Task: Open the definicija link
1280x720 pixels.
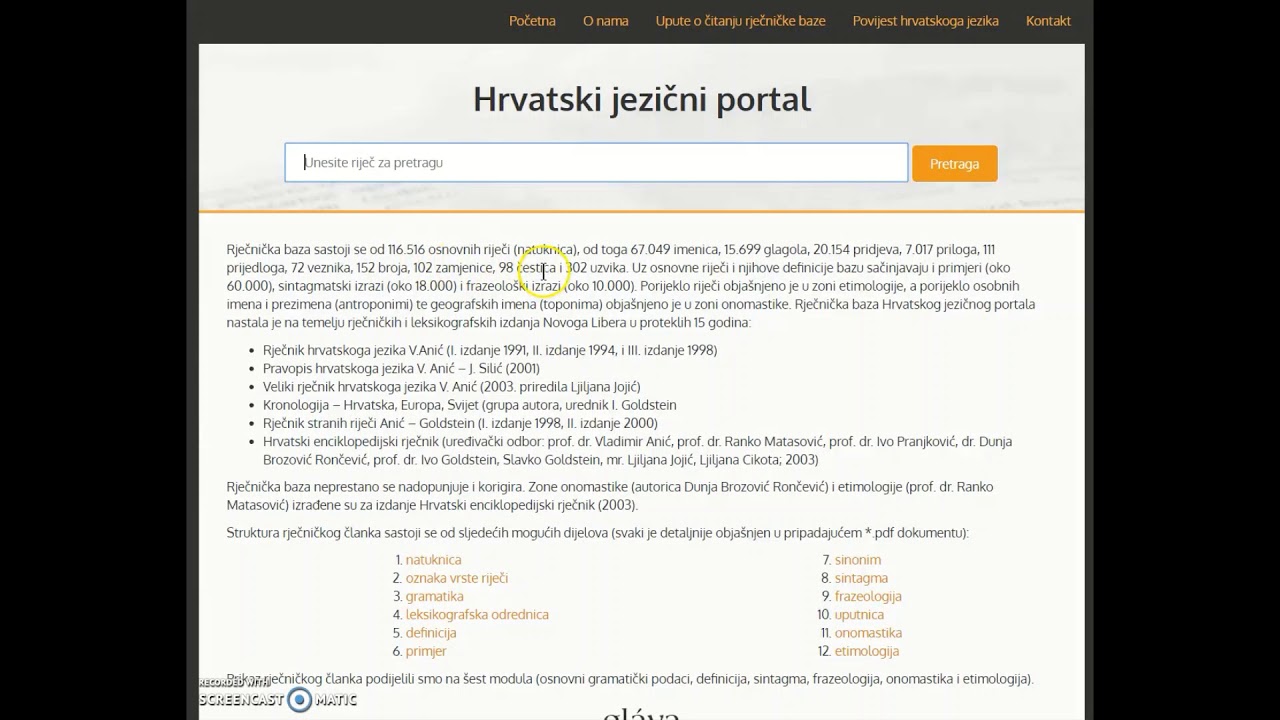Action: [431, 633]
